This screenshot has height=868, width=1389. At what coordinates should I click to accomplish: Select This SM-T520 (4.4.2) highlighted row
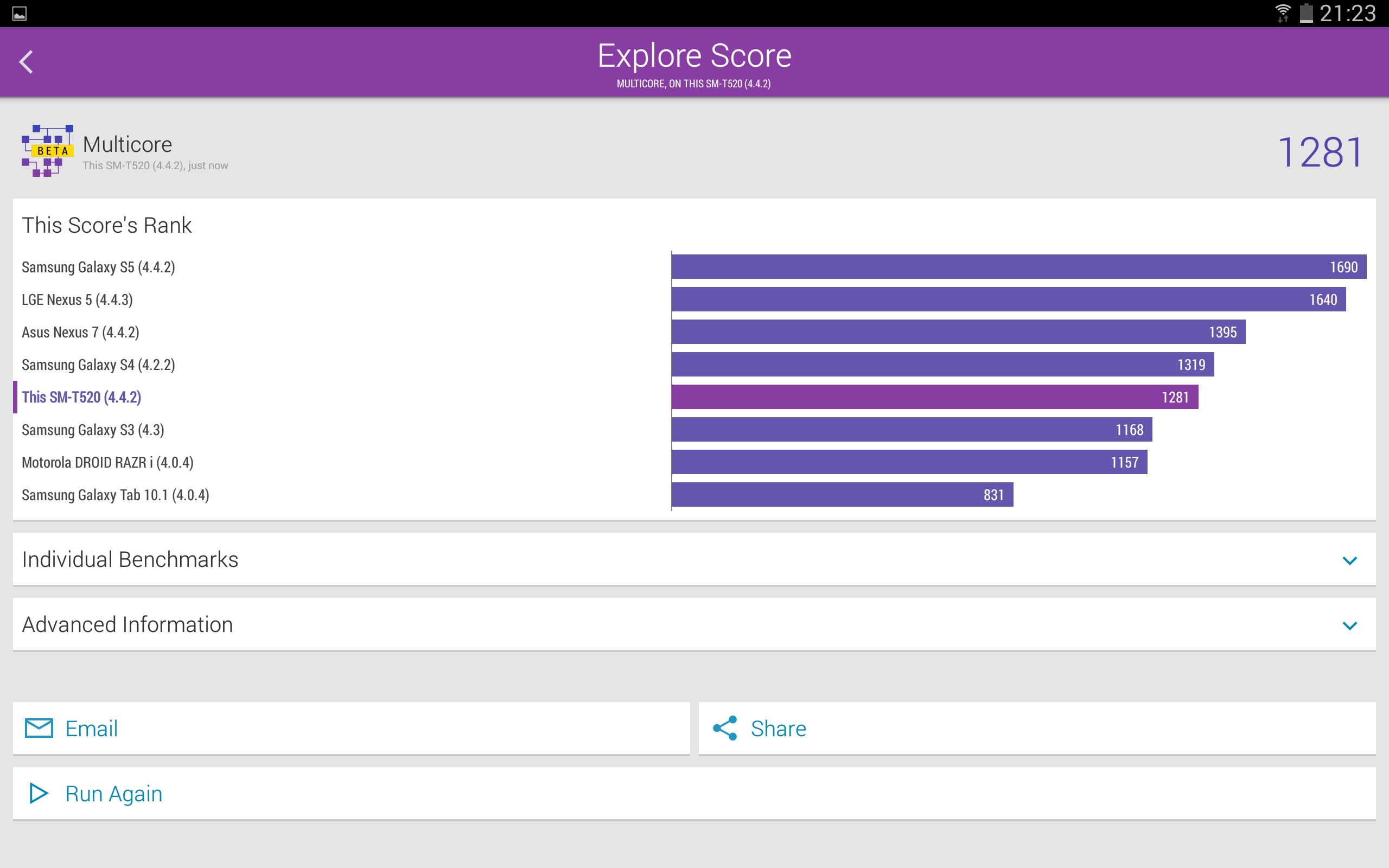pyautogui.click(x=81, y=397)
